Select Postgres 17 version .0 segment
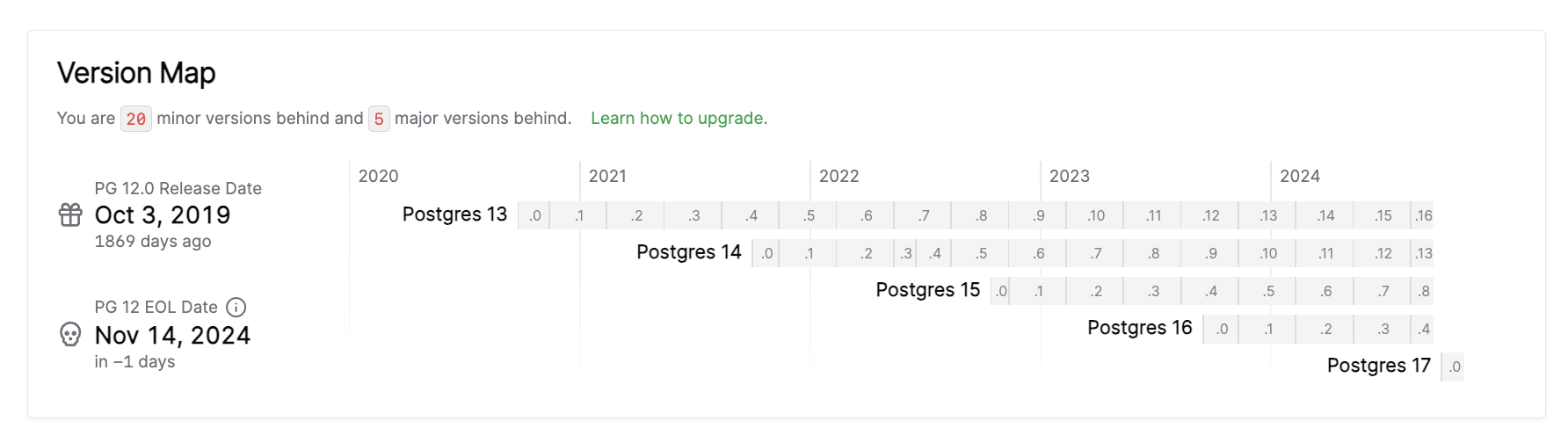The height and width of the screenshot is (443, 1568). point(1454,367)
